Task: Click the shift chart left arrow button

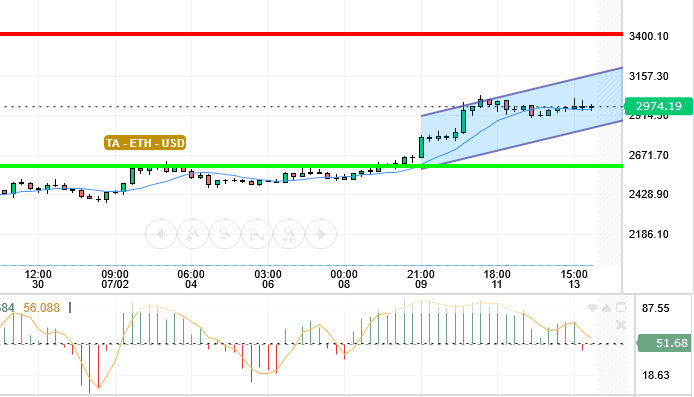Action: point(161,234)
